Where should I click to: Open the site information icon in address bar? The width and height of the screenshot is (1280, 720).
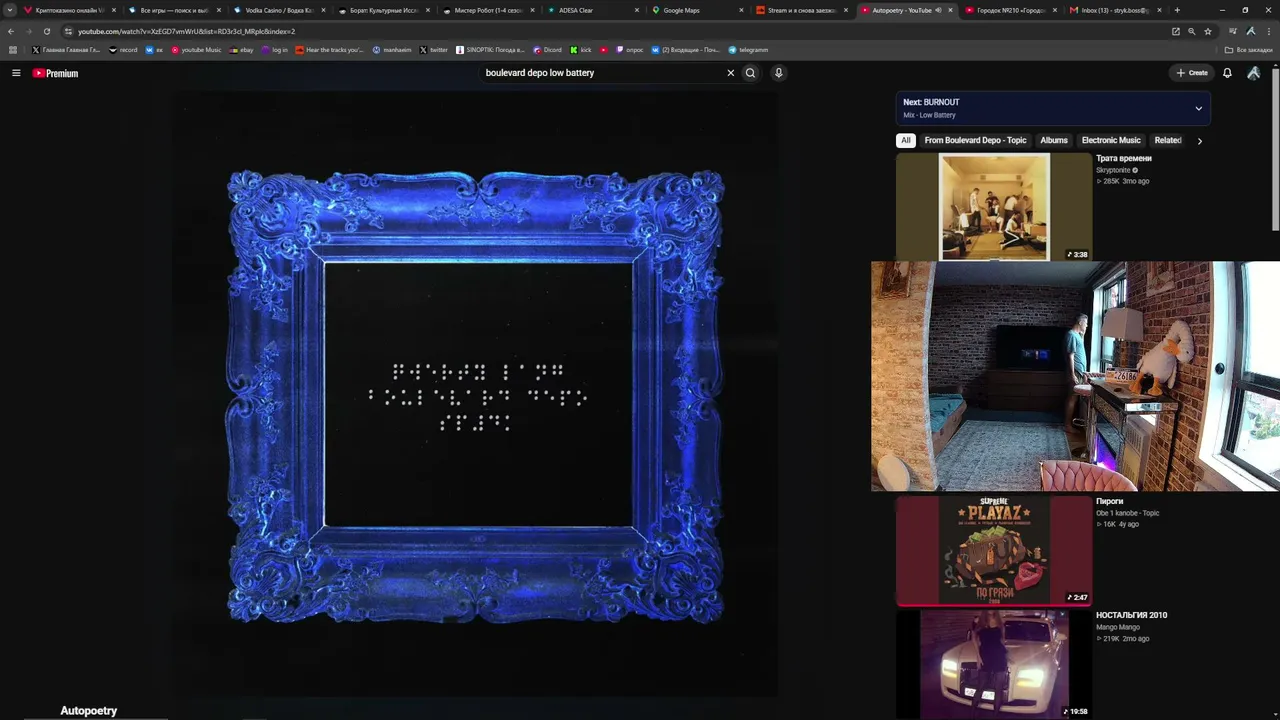click(68, 31)
